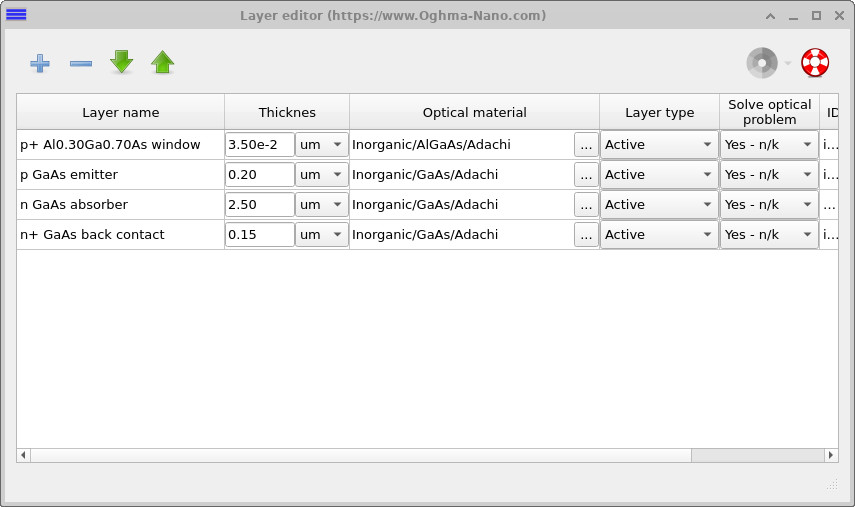Screen dimensions: 855x507
Task: Add a new layer with plus icon
Action: (40, 63)
